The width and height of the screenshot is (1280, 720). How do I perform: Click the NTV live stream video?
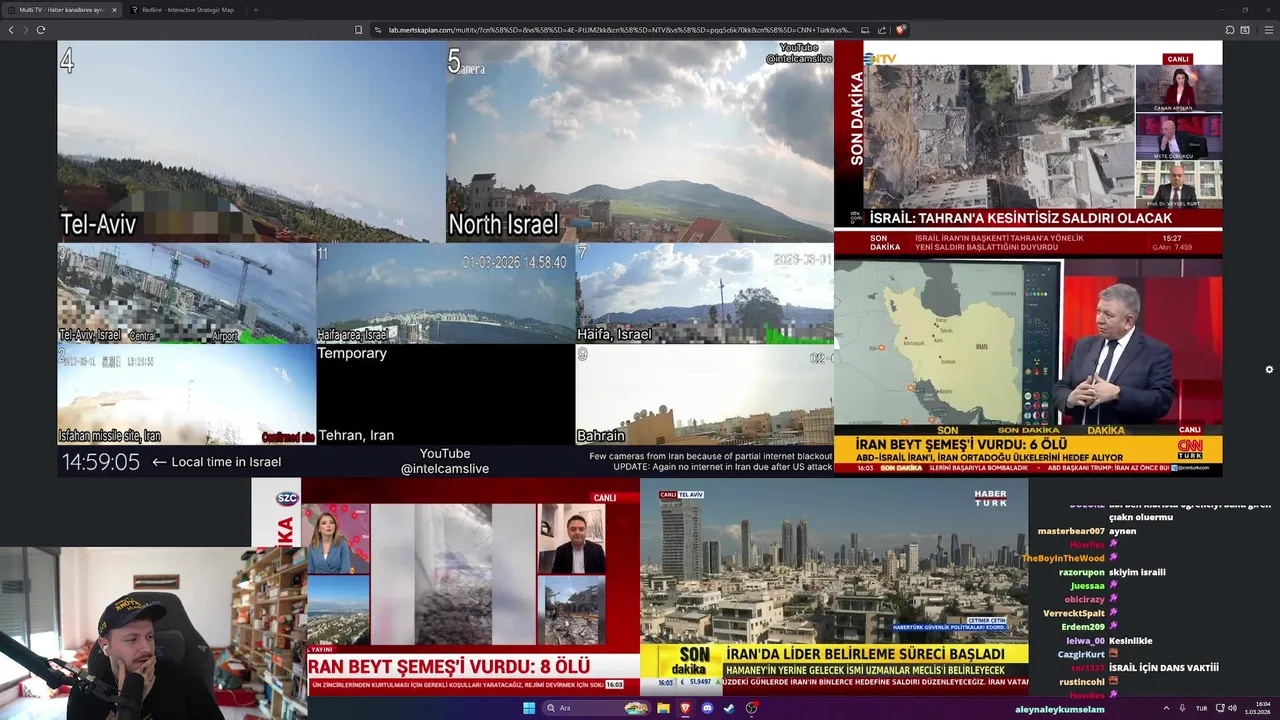coord(1028,149)
